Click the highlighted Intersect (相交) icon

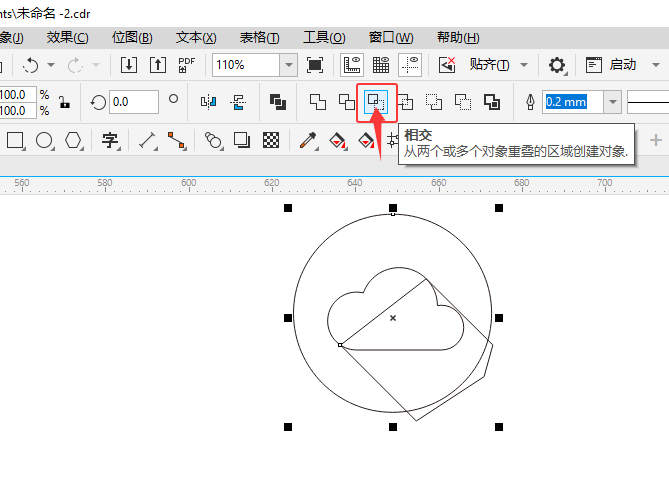coord(376,102)
